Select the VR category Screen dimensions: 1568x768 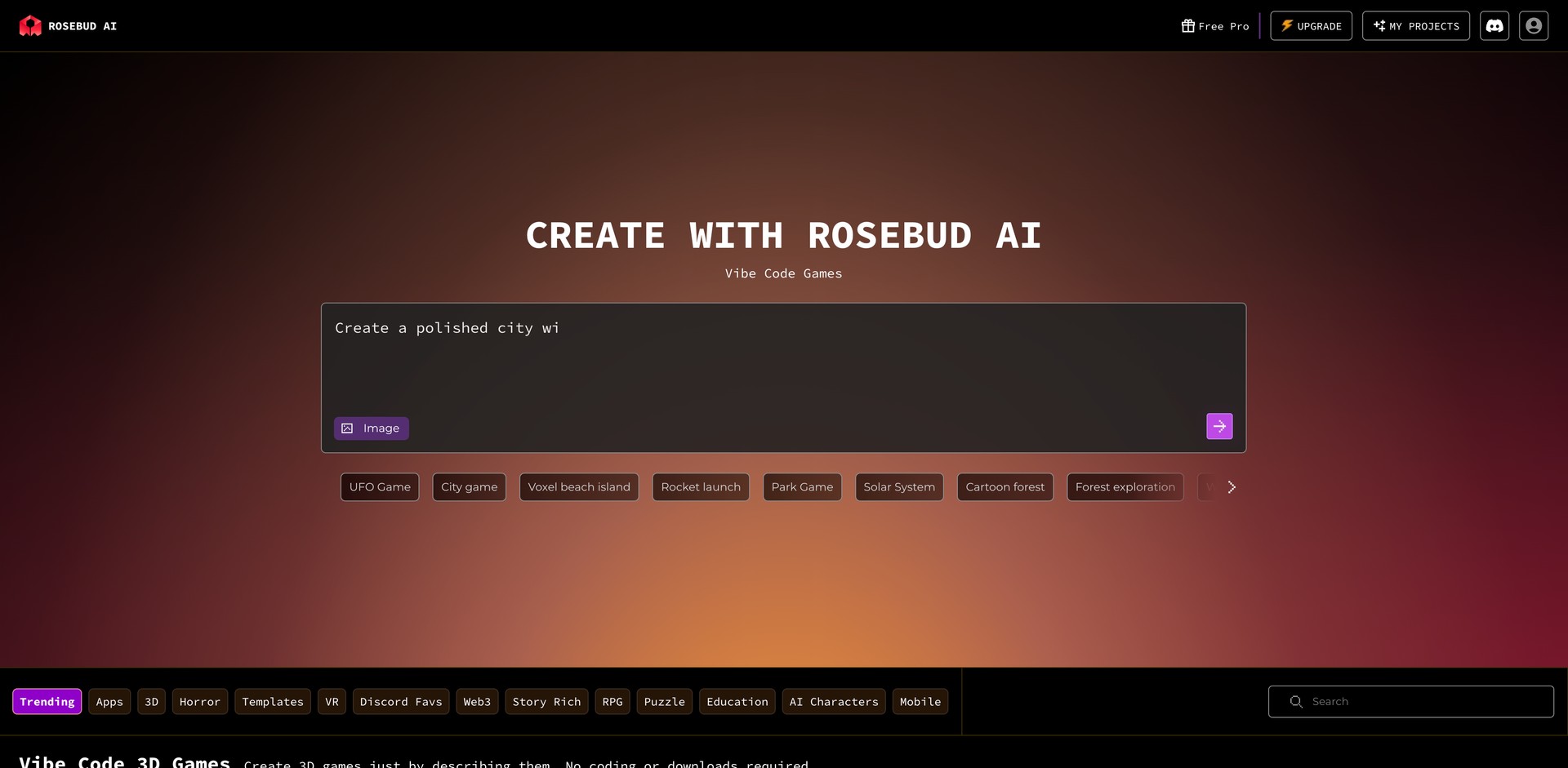332,702
